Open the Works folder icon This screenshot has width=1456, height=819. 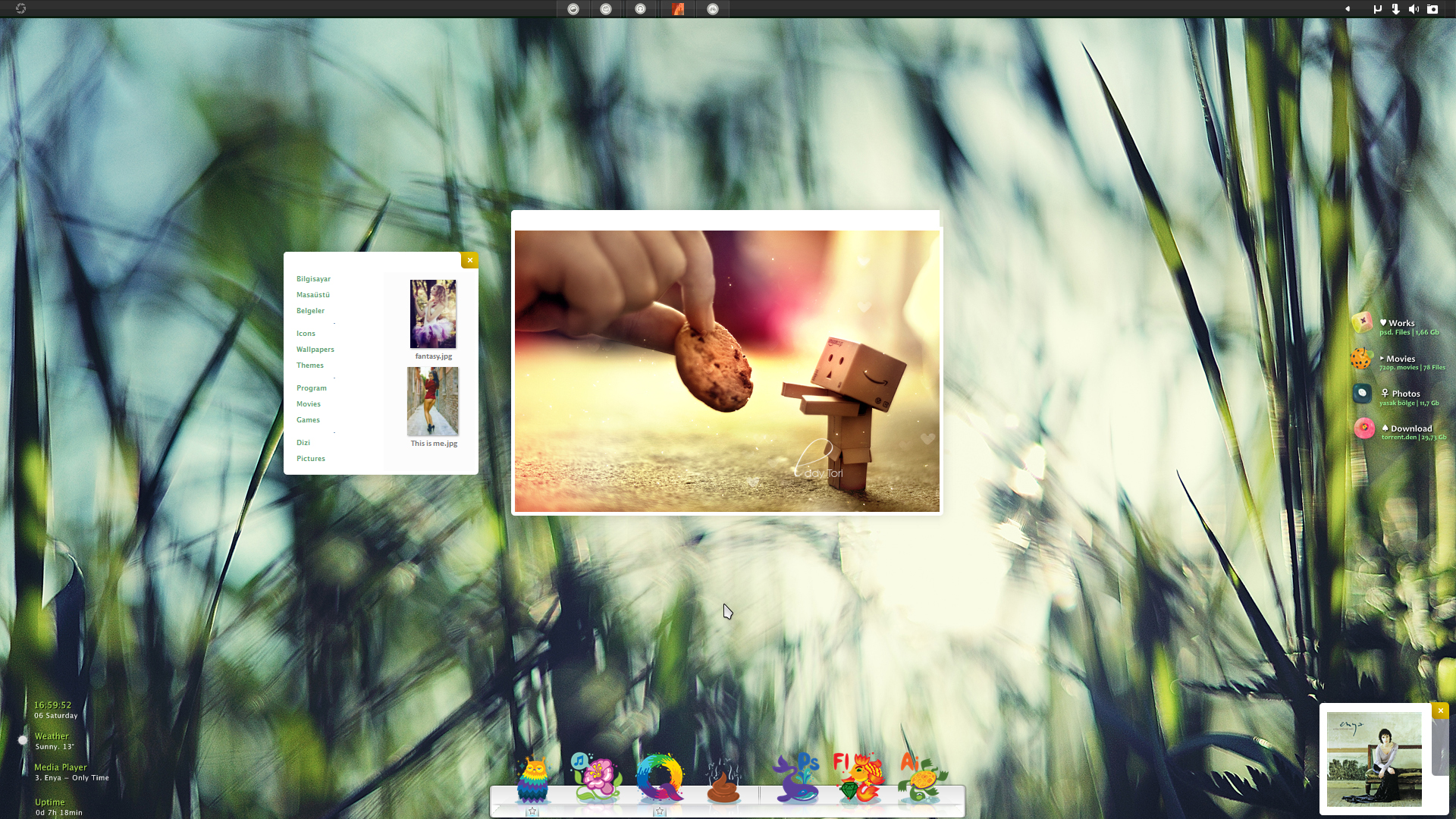[1363, 322]
